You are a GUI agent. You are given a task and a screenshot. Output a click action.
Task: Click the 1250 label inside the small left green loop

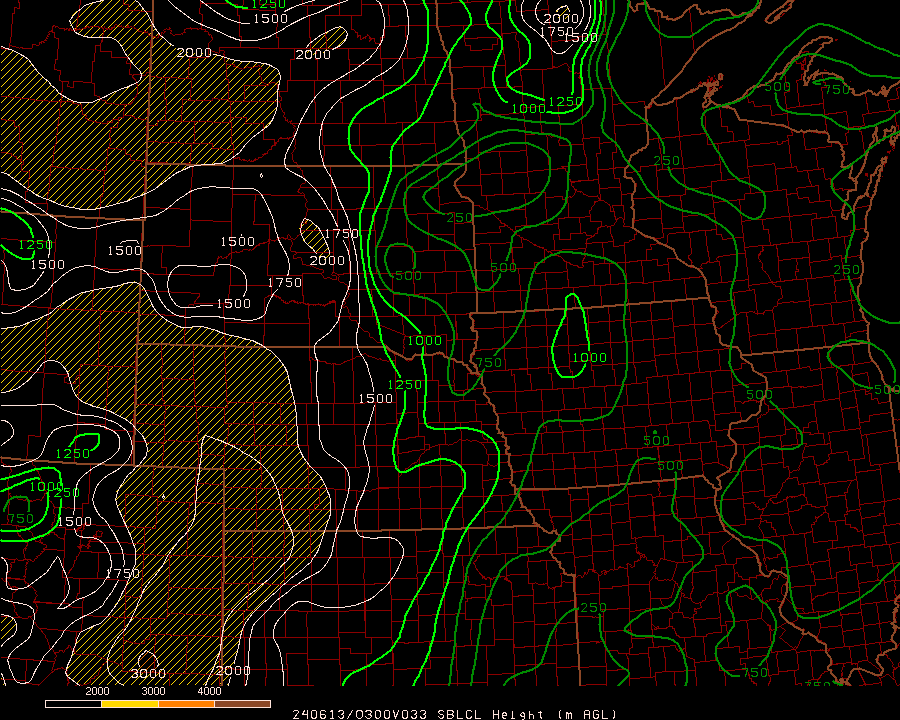click(72, 453)
